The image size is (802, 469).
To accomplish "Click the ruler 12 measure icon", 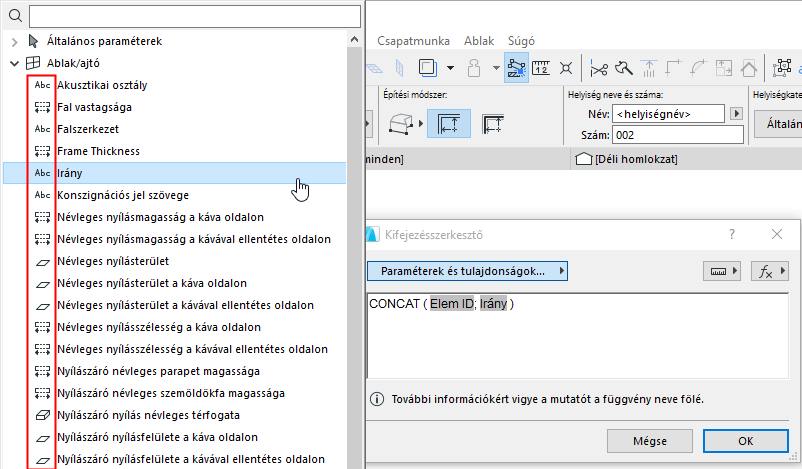I will [541, 68].
